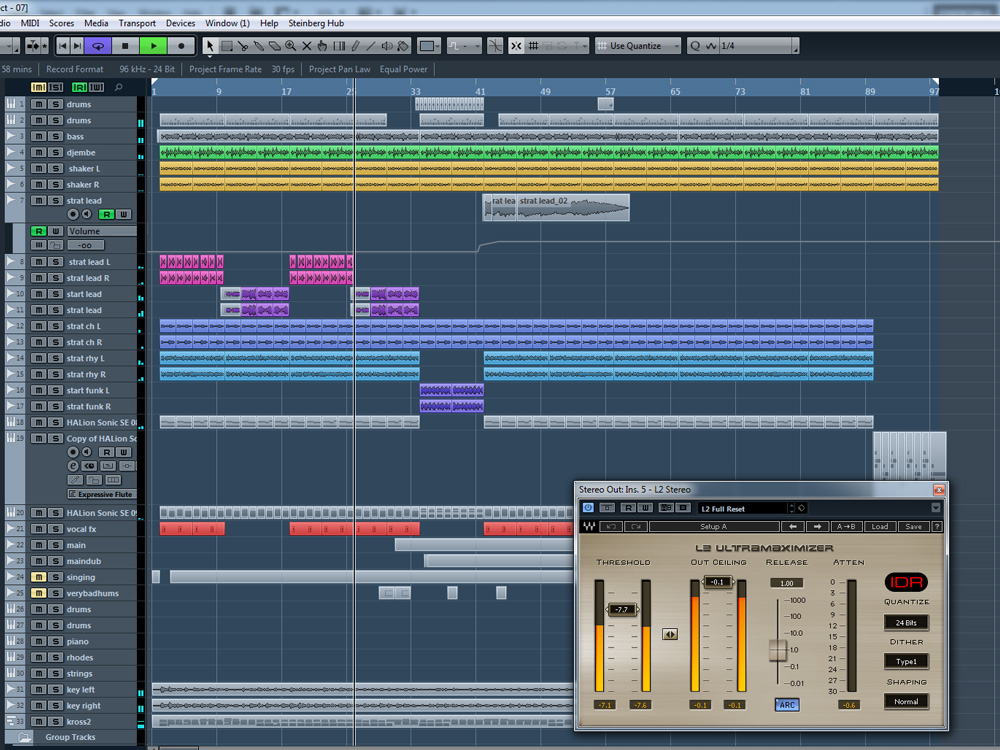Pick the Zoom magnifier tool
This screenshot has height=750, width=1000.
[291, 46]
